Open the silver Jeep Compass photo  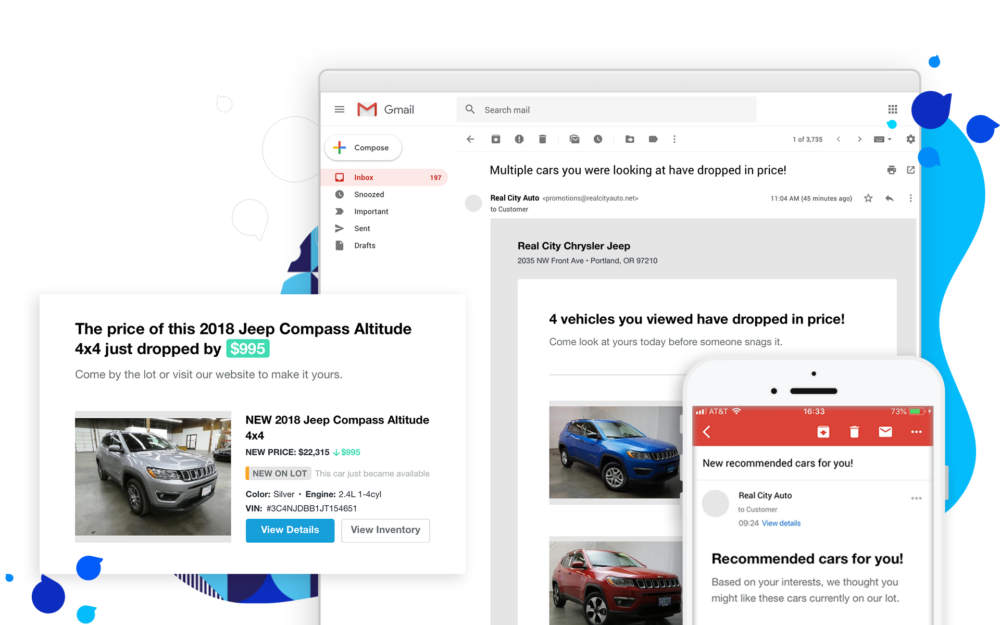(x=153, y=476)
